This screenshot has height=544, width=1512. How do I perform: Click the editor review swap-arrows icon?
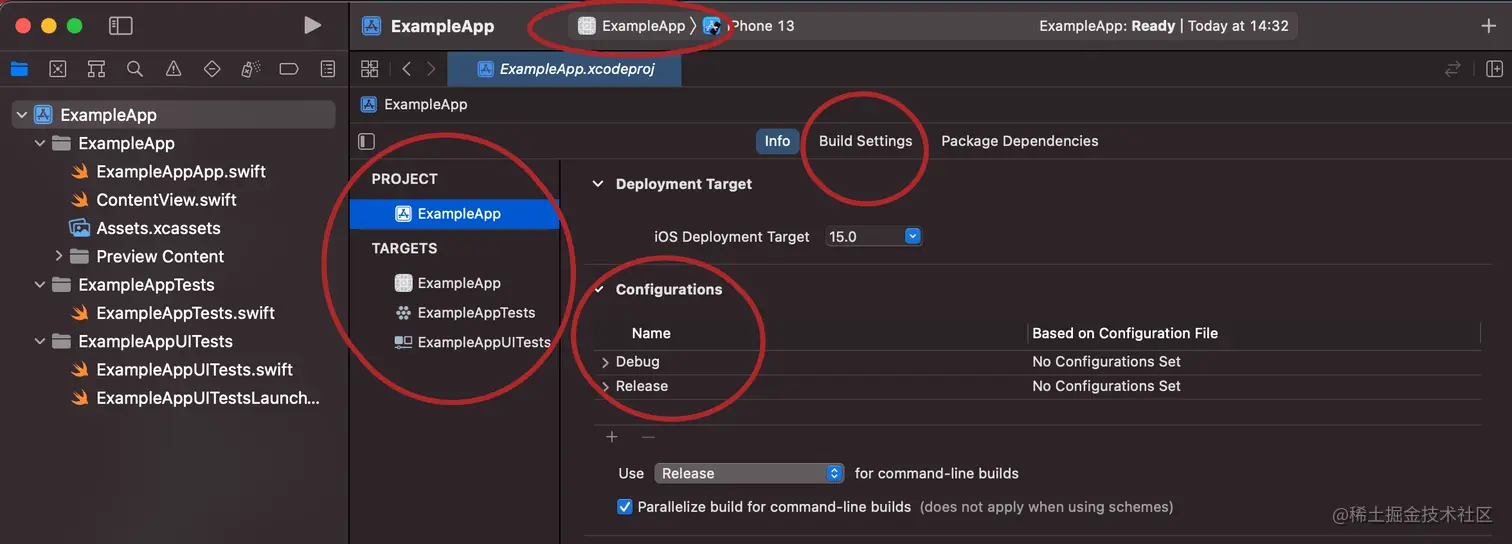click(x=1452, y=69)
